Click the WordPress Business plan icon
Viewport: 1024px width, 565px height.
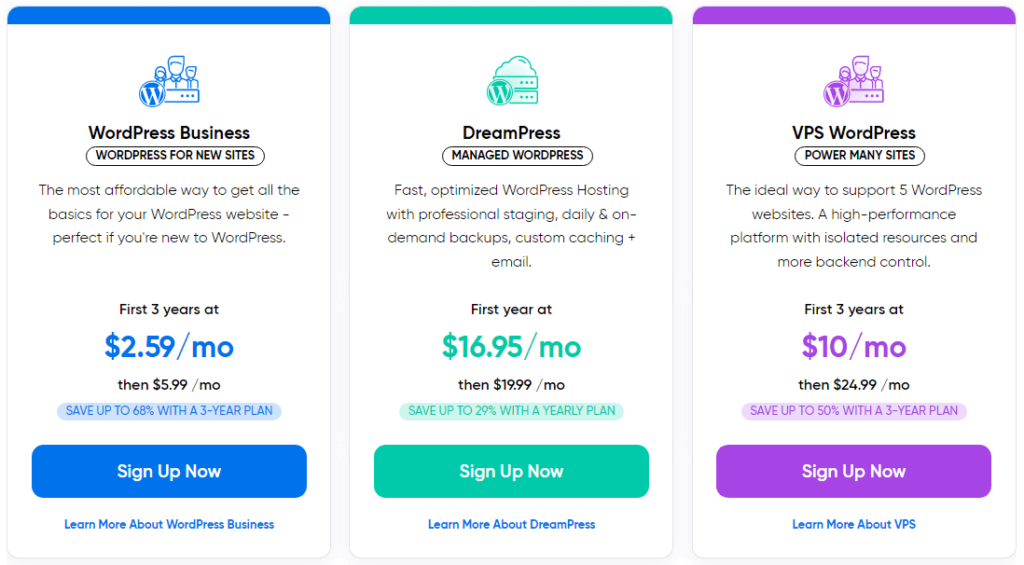point(169,82)
